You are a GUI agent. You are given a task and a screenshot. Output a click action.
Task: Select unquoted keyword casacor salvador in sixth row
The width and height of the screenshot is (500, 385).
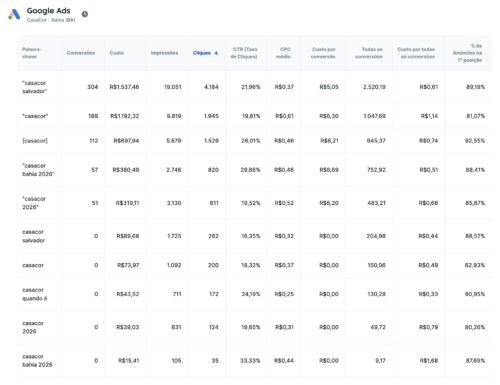tap(34, 236)
